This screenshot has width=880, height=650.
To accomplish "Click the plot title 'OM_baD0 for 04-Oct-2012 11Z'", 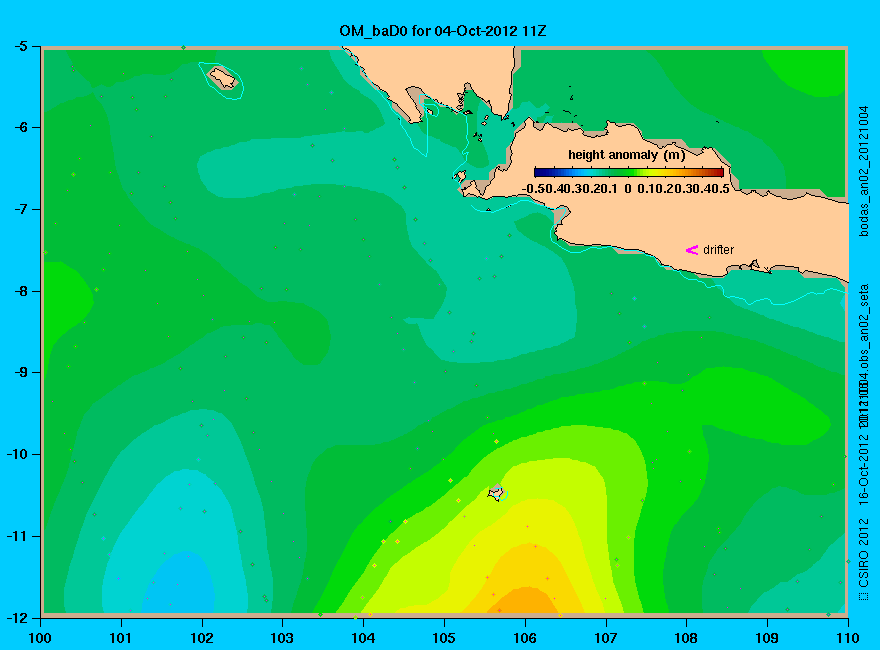I will (x=442, y=31).
